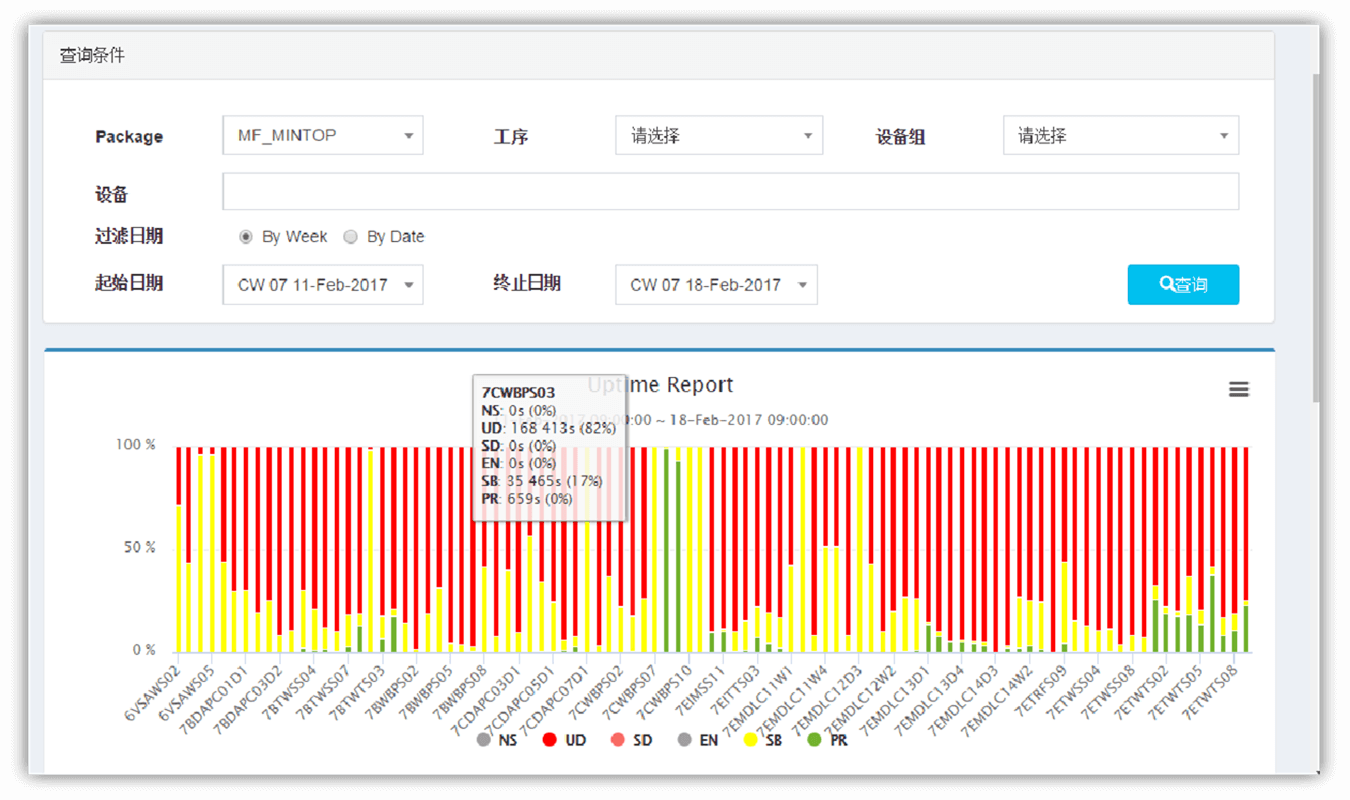Toggle the PR legend item

pos(828,741)
